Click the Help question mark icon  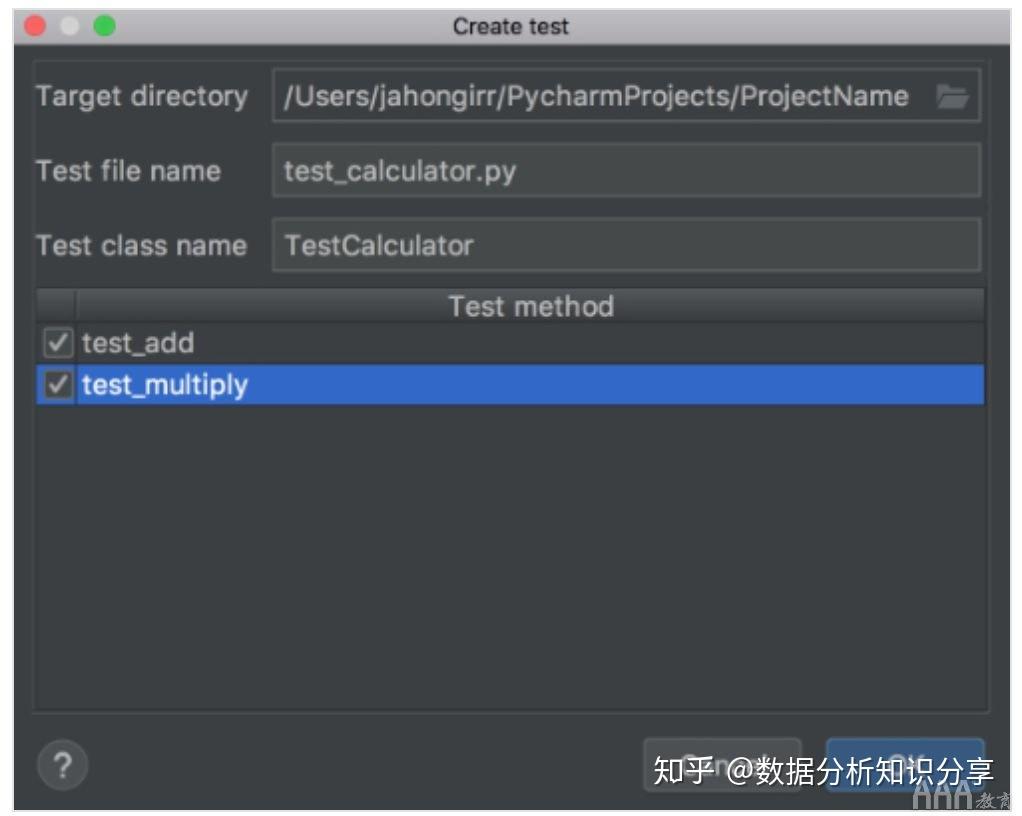coord(63,765)
